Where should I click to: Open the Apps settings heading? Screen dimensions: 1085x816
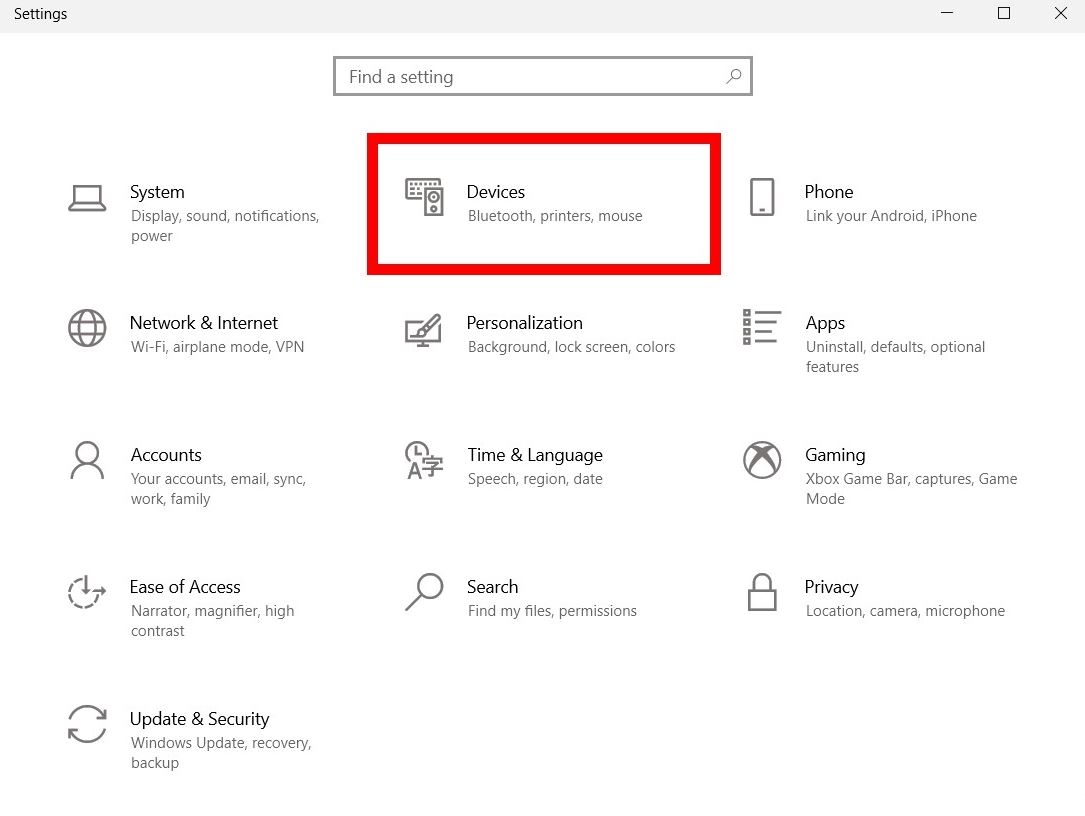pyautogui.click(x=825, y=323)
